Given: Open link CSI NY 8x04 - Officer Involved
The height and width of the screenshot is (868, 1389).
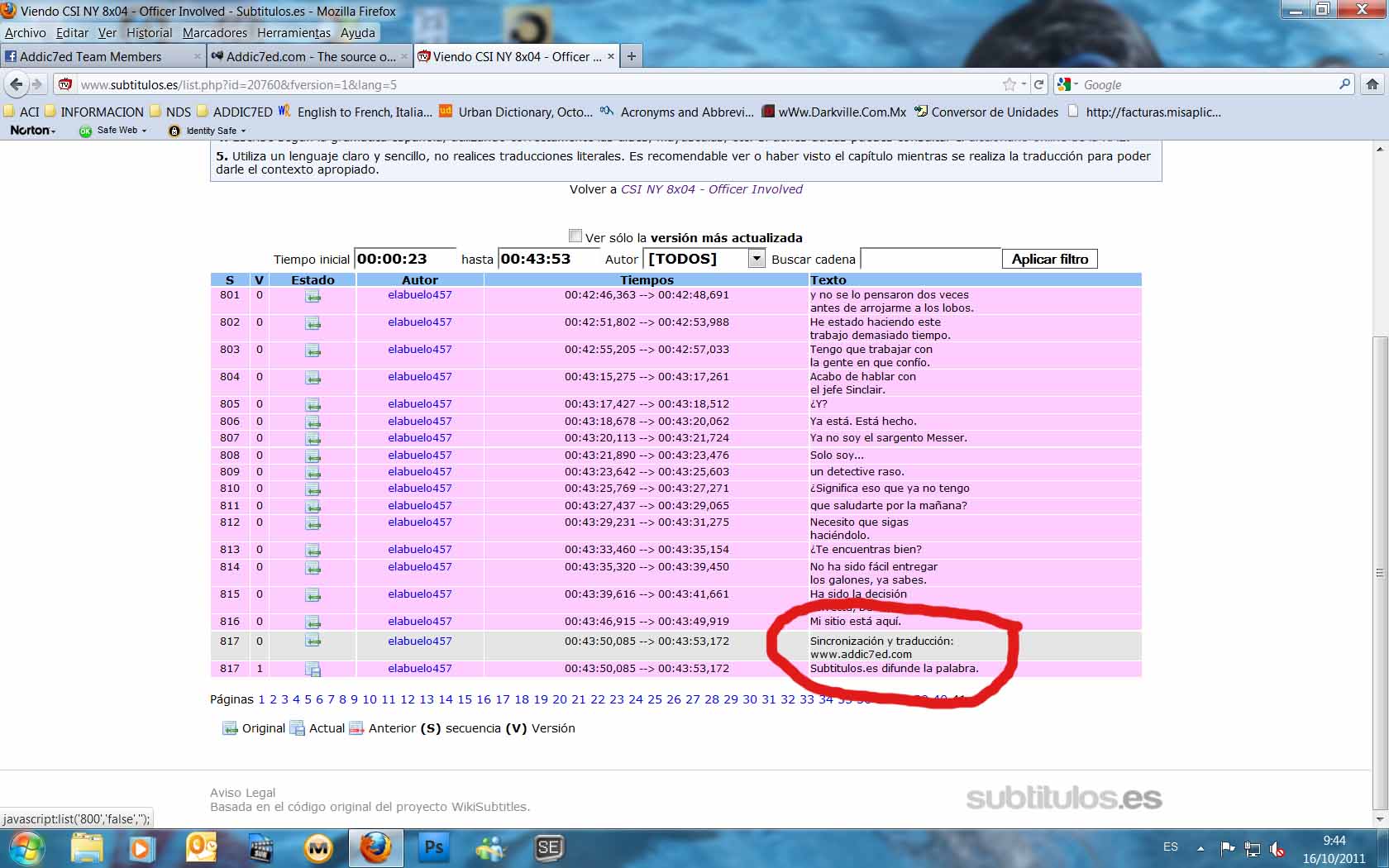Looking at the screenshot, I should click(711, 189).
